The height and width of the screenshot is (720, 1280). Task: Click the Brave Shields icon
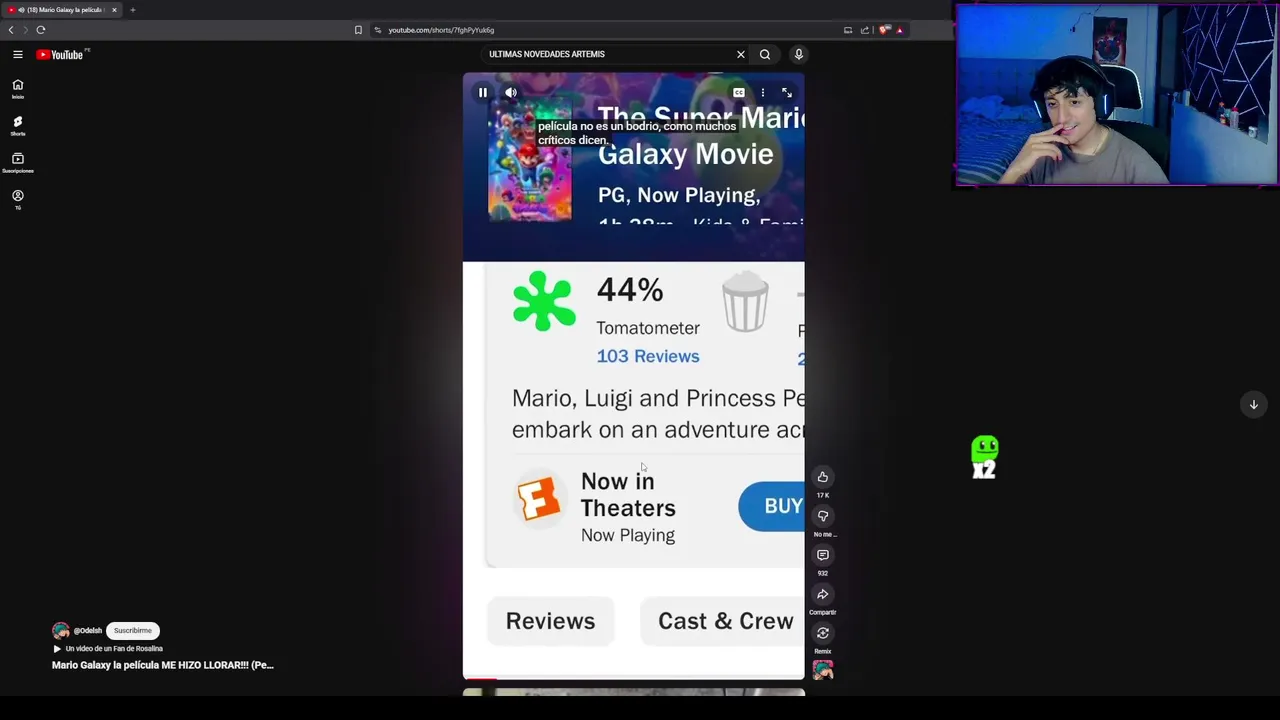(884, 30)
